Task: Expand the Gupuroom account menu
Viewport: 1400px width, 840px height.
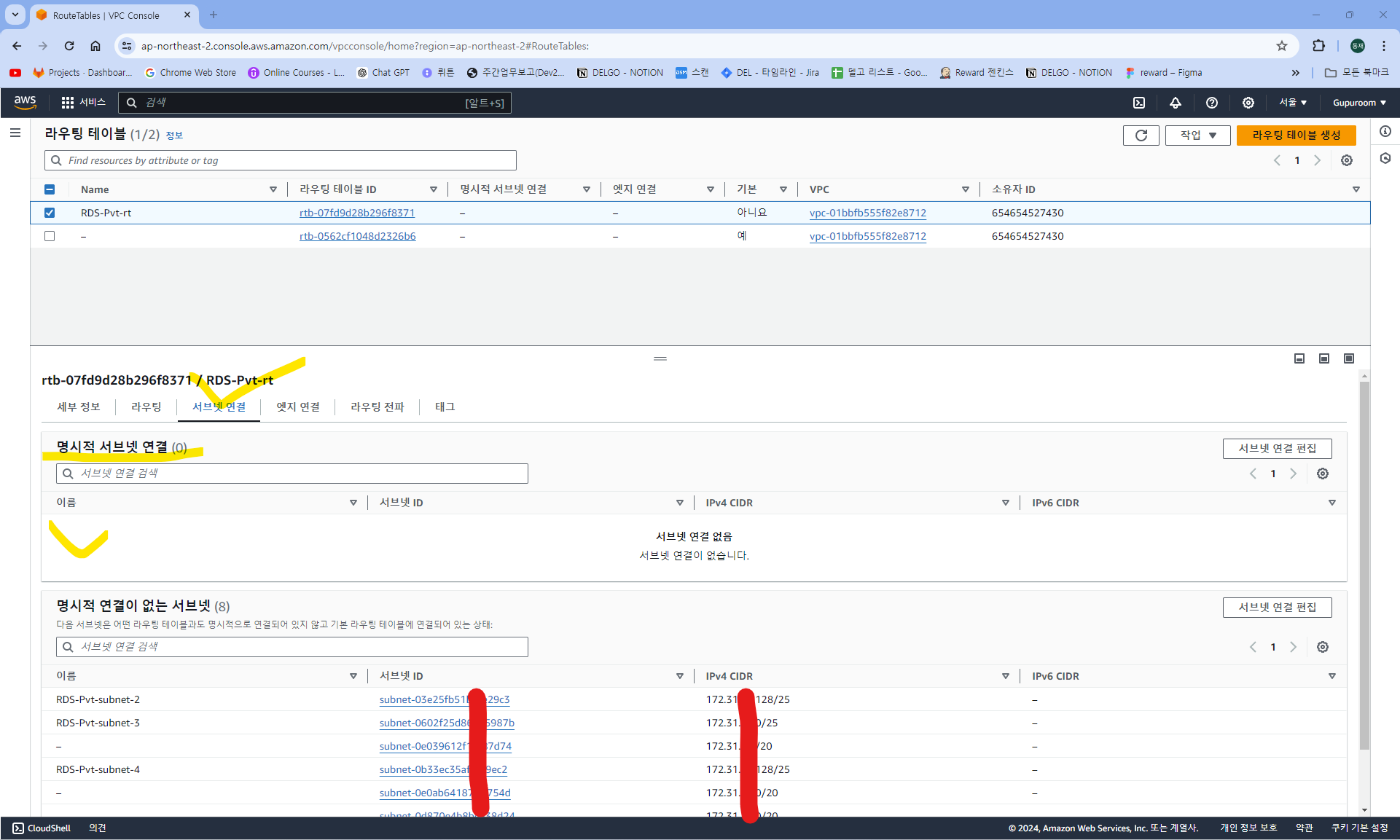Action: [x=1359, y=103]
